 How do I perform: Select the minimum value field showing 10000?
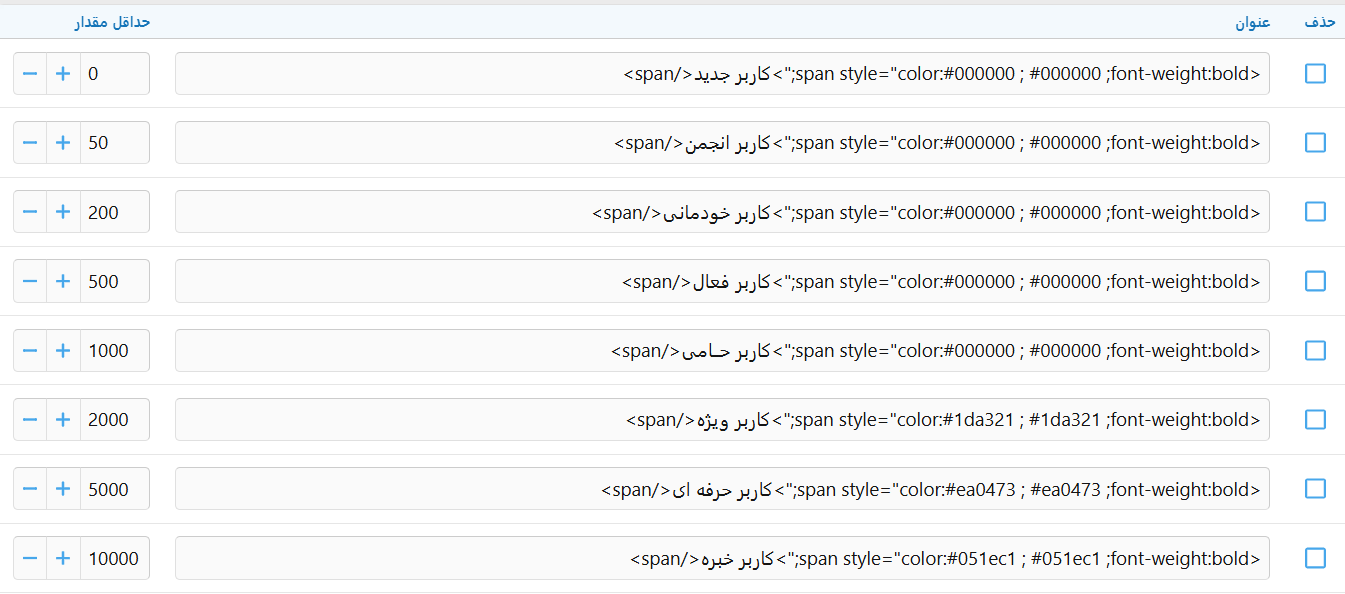[115, 558]
